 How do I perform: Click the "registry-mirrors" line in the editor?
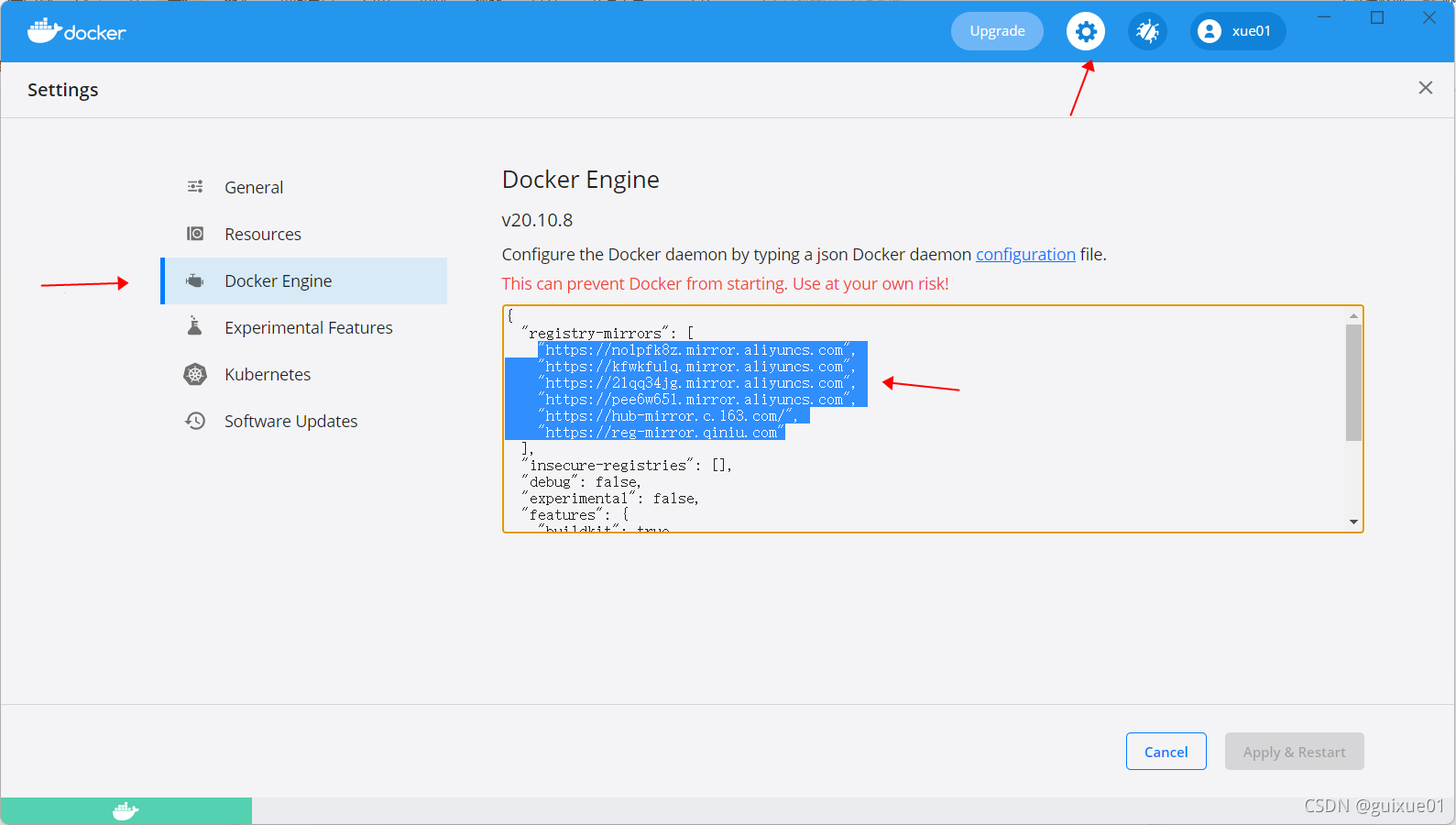(x=608, y=333)
